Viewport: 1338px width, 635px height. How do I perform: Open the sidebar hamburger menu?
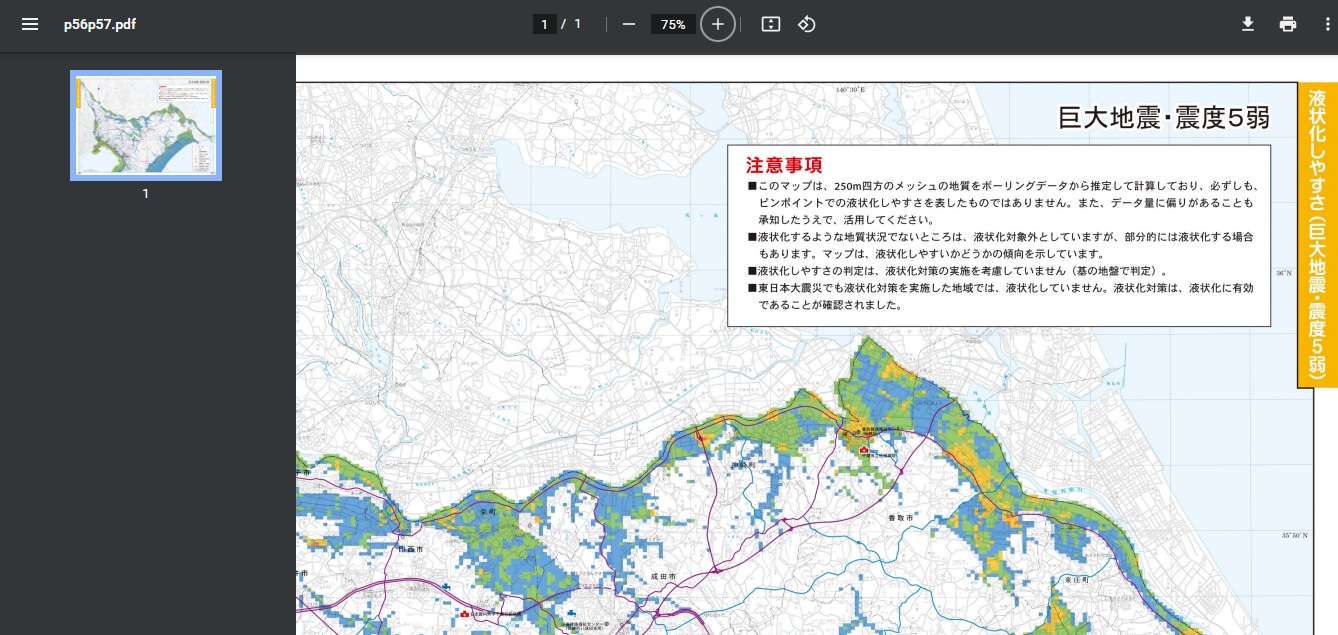tap(31, 24)
